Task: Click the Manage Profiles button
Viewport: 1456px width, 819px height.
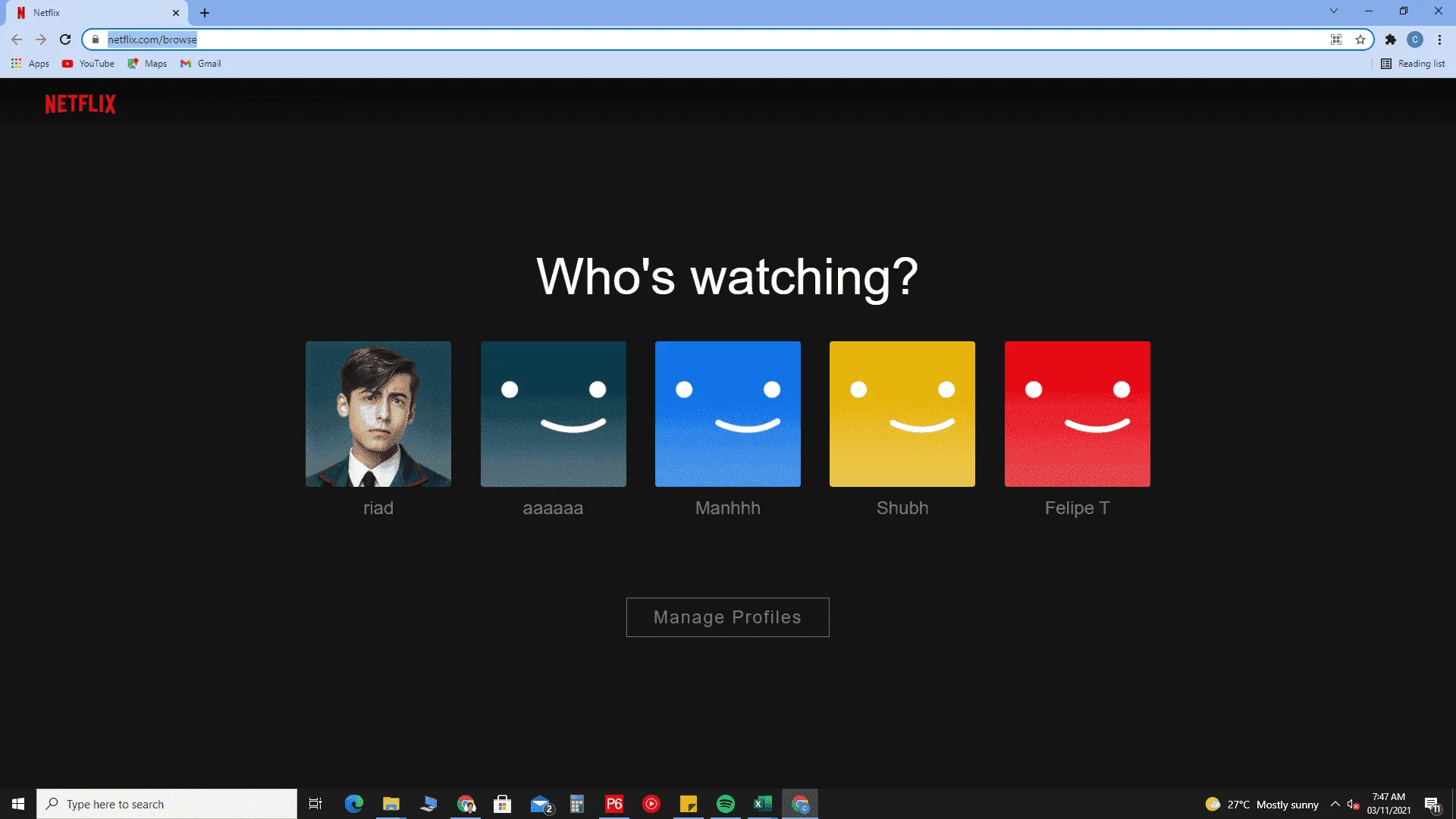Action: (728, 617)
